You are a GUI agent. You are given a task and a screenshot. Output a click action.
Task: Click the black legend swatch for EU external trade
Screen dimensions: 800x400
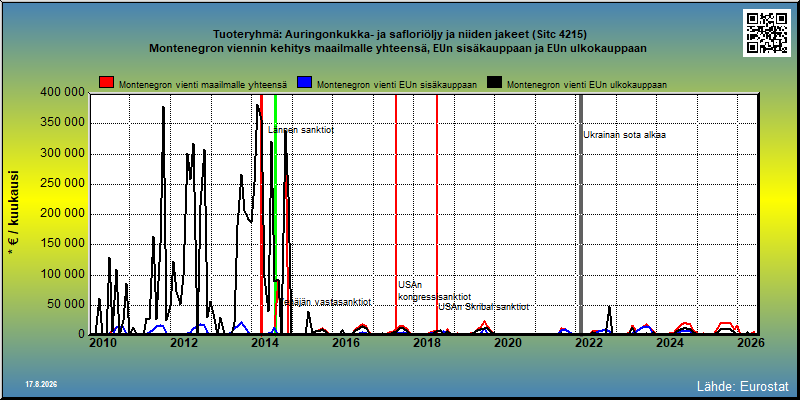(494, 83)
